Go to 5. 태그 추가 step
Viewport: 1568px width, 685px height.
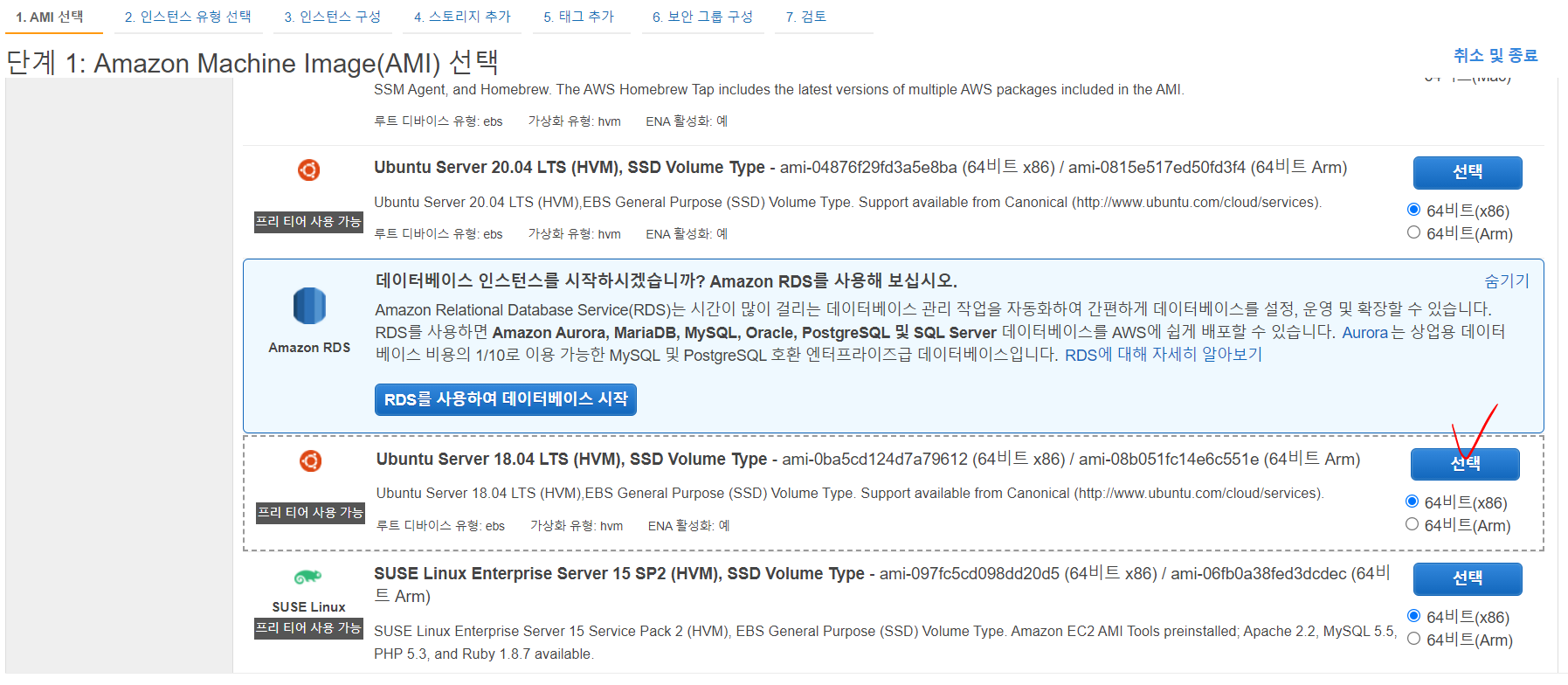(579, 17)
